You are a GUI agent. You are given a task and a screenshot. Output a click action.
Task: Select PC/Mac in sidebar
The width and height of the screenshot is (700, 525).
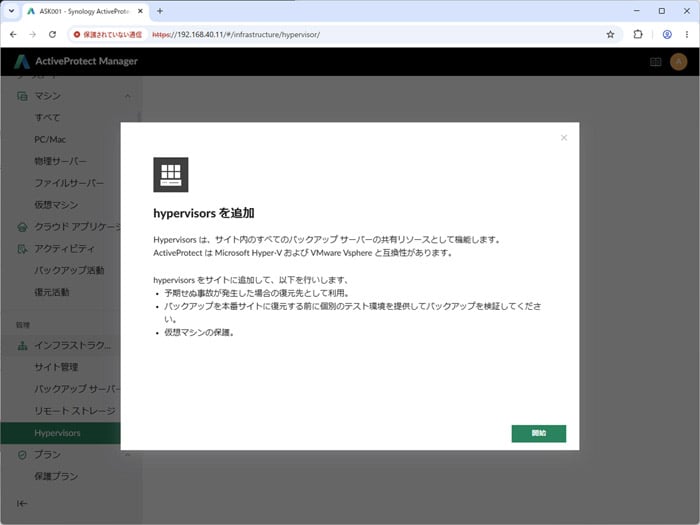coord(50,139)
